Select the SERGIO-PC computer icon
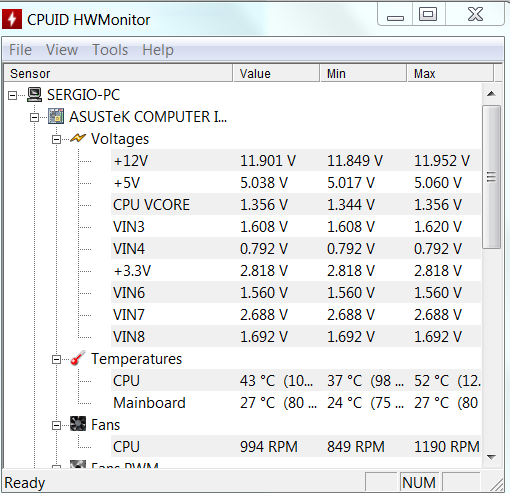 tap(34, 95)
